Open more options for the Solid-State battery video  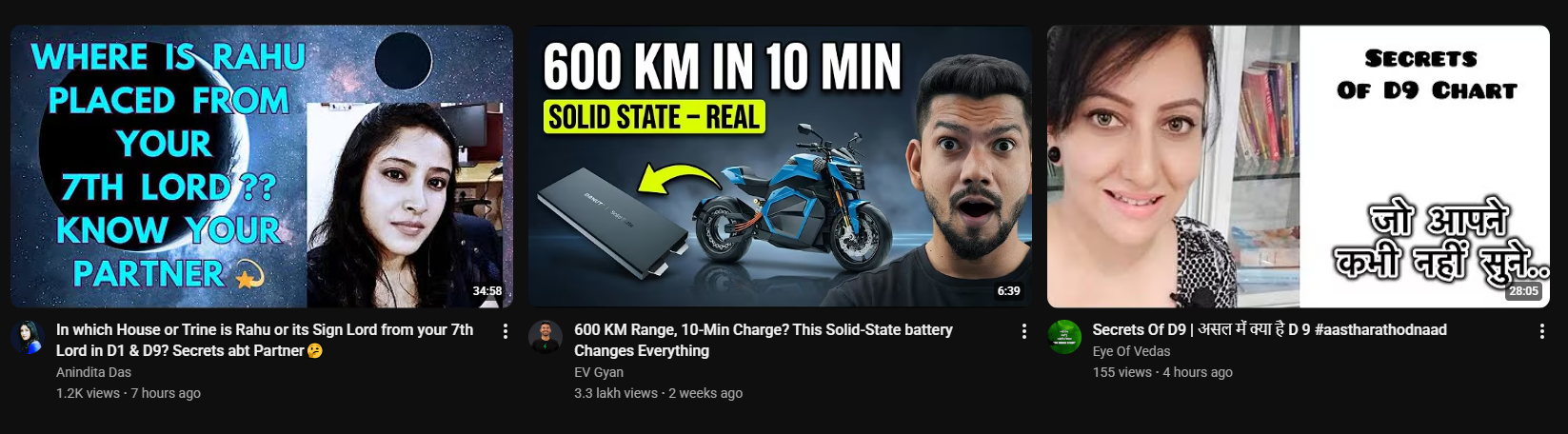(x=1024, y=331)
